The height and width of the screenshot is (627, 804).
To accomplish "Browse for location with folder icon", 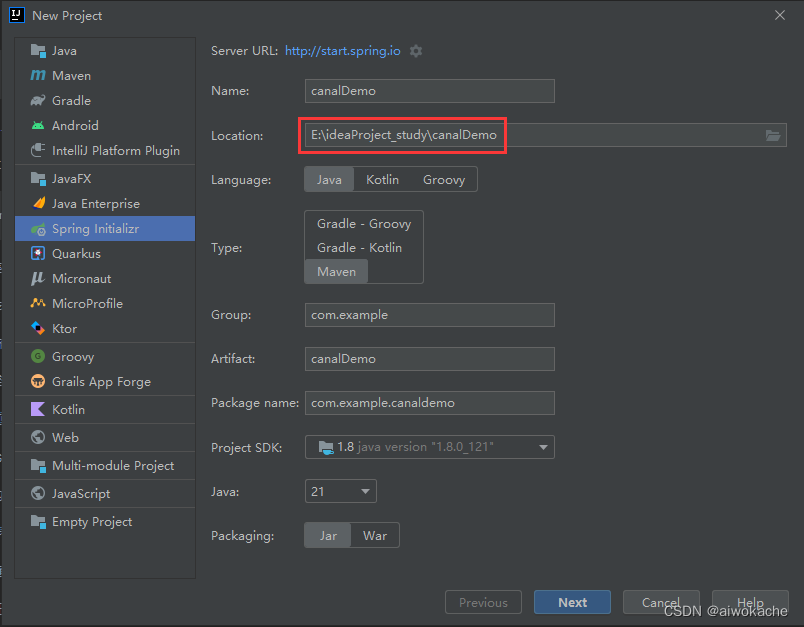I will point(773,135).
